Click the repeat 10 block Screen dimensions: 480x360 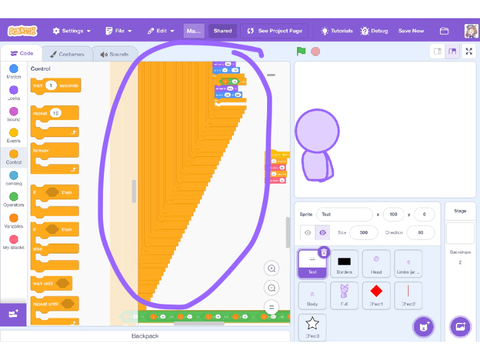point(55,122)
